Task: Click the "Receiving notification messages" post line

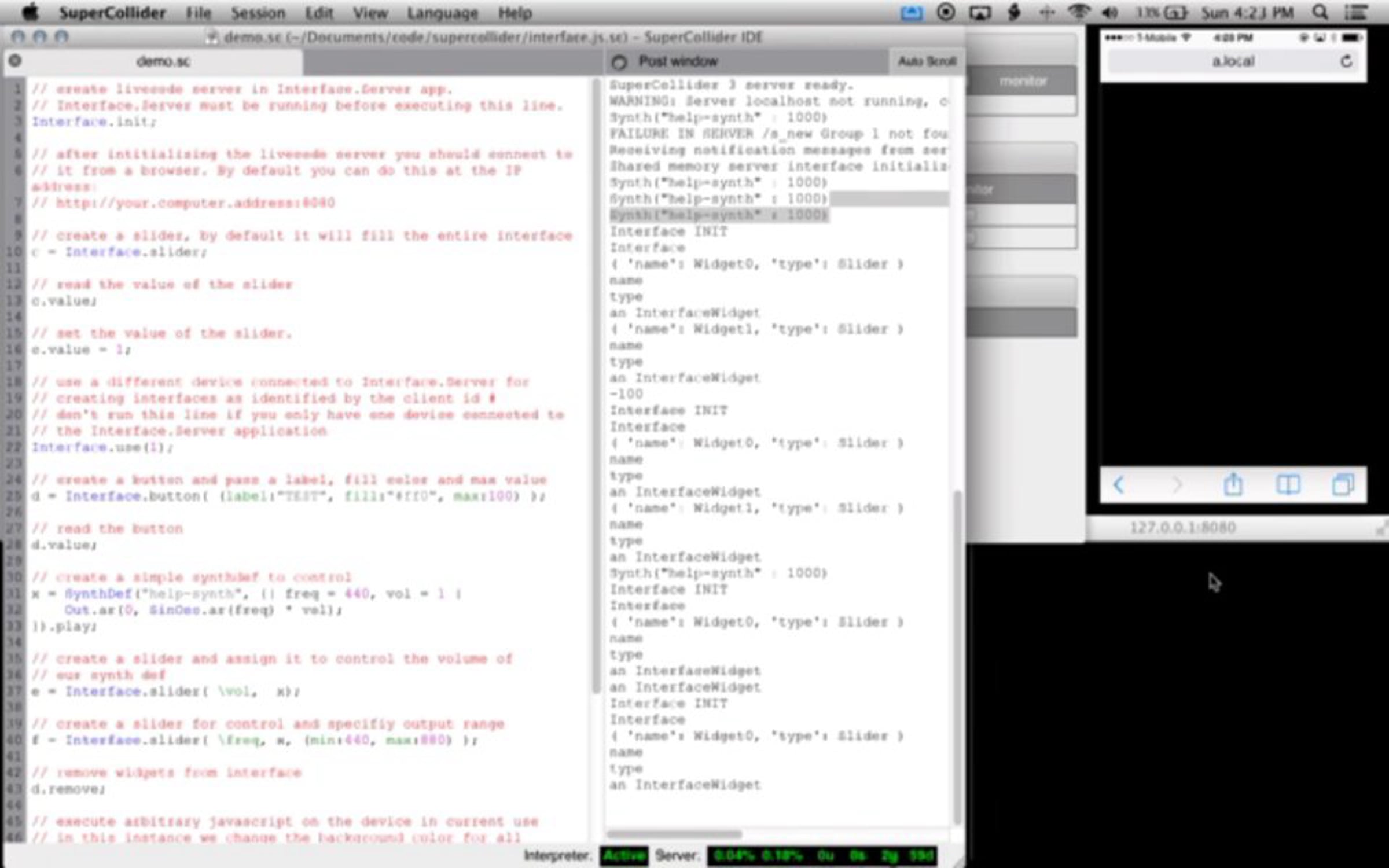Action: (779, 150)
